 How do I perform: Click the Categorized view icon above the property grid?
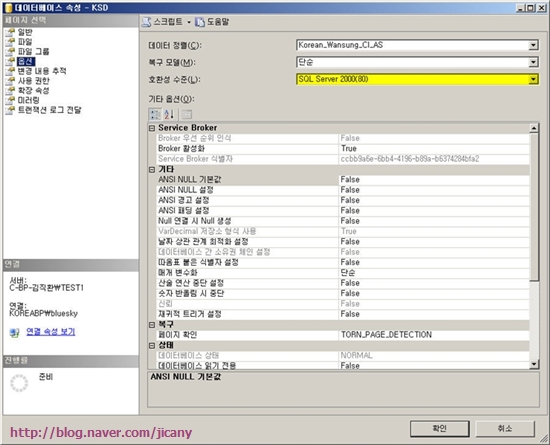[155, 114]
